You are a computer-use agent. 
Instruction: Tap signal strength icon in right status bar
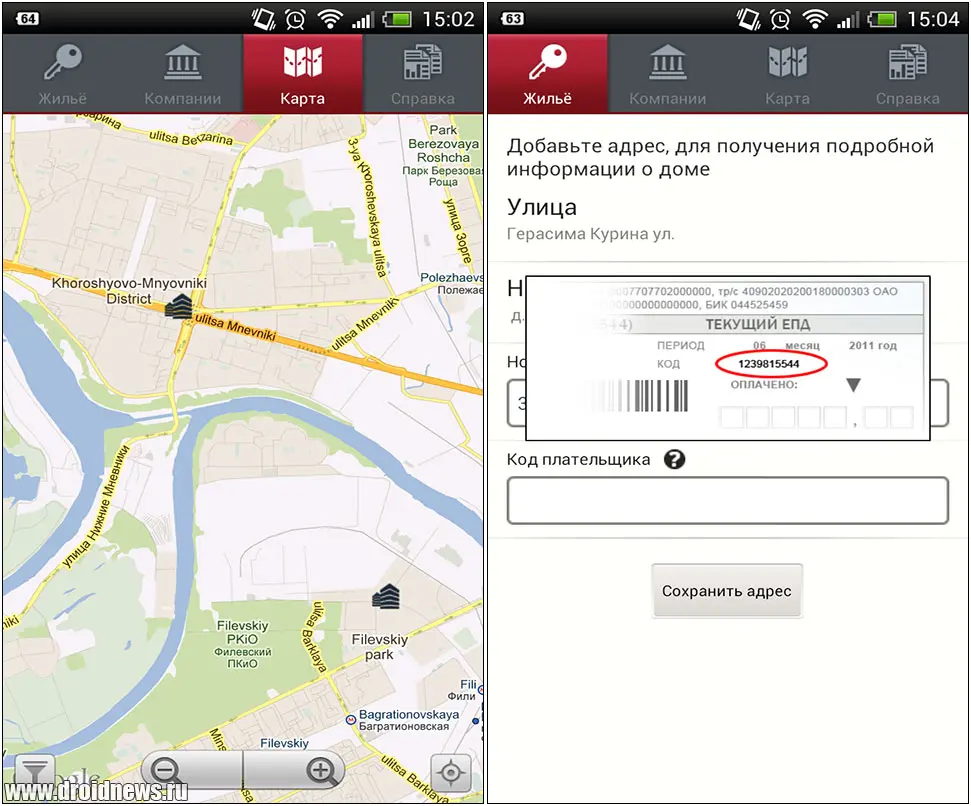847,20
